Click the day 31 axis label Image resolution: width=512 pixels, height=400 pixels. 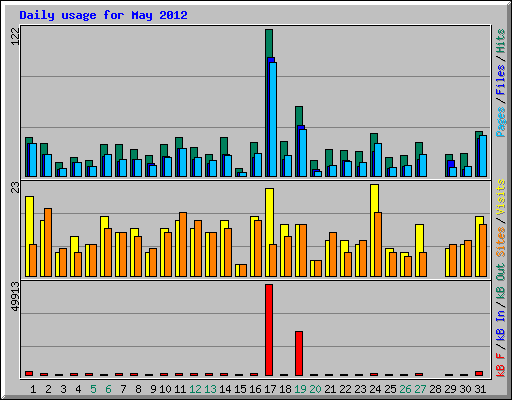pyautogui.click(x=480, y=389)
